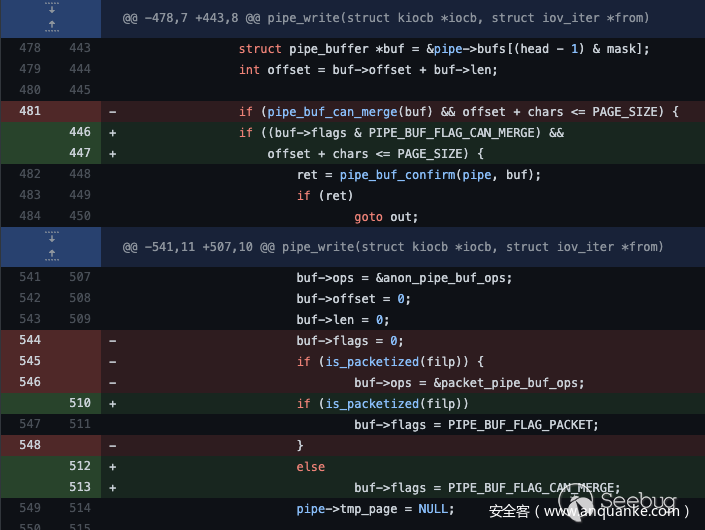Select deleted line number 481

tap(30, 111)
